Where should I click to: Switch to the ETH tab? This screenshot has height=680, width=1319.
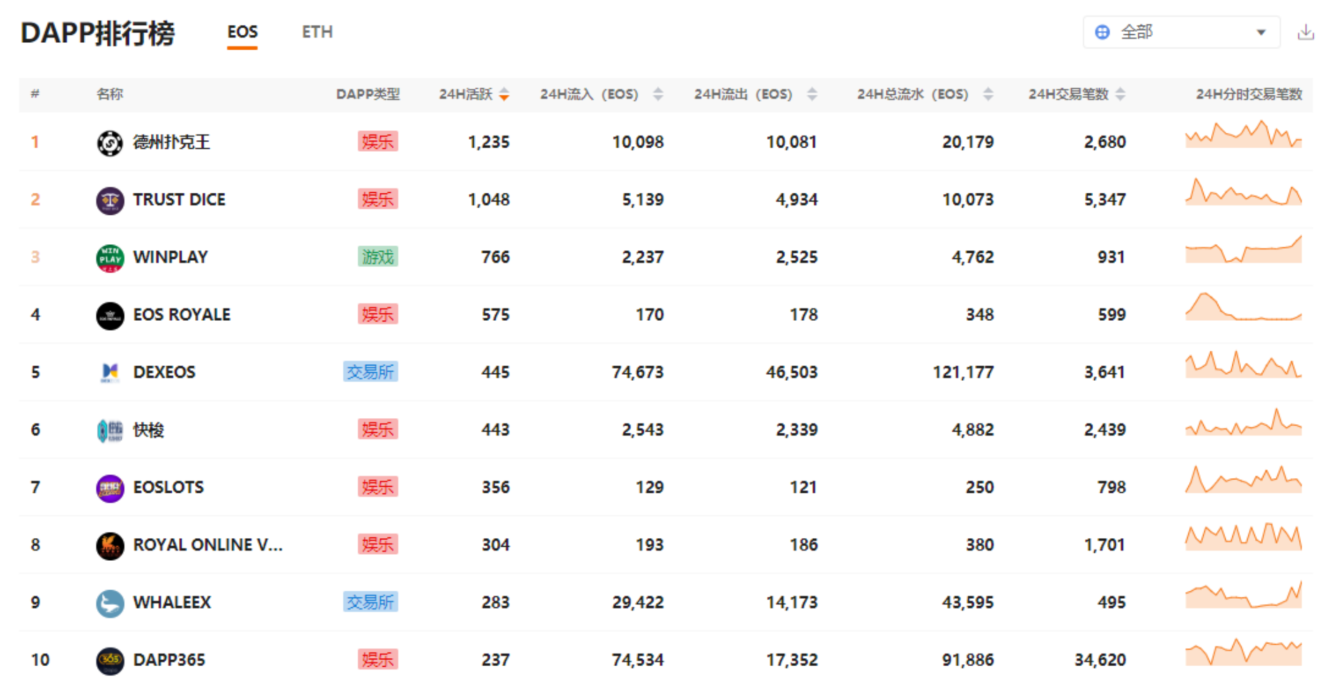coord(317,32)
